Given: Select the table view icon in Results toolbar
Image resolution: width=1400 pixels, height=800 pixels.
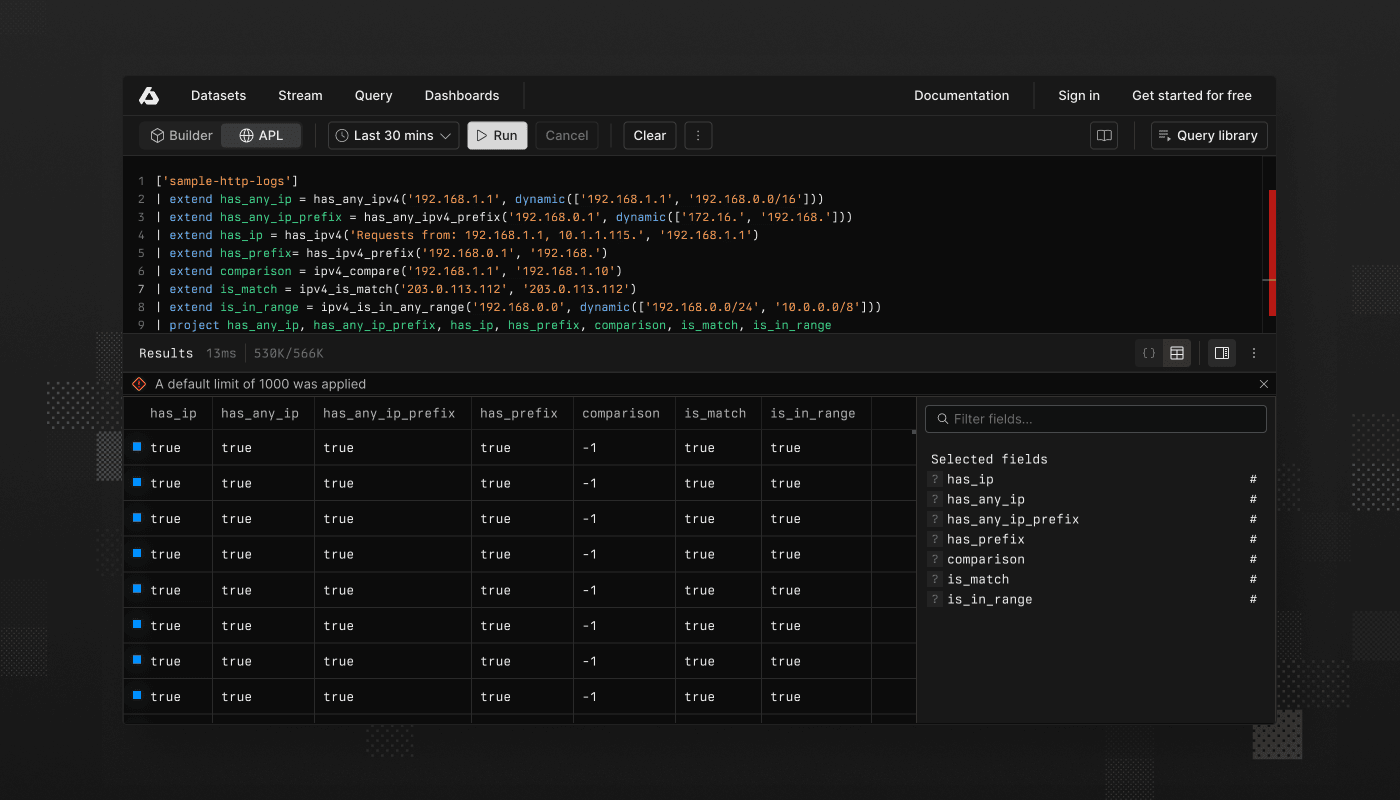Looking at the screenshot, I should (x=1177, y=353).
